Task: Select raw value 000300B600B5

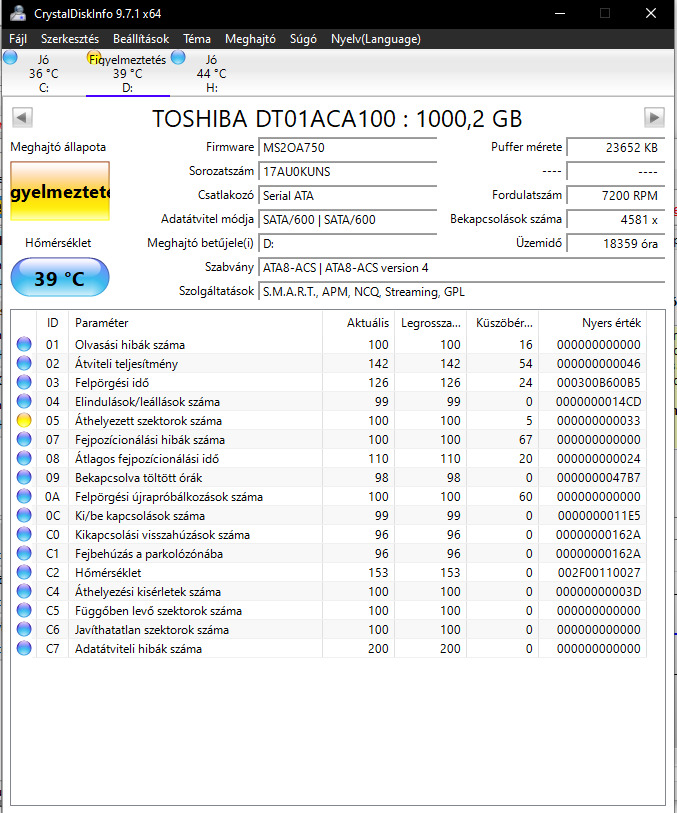Action: click(599, 383)
